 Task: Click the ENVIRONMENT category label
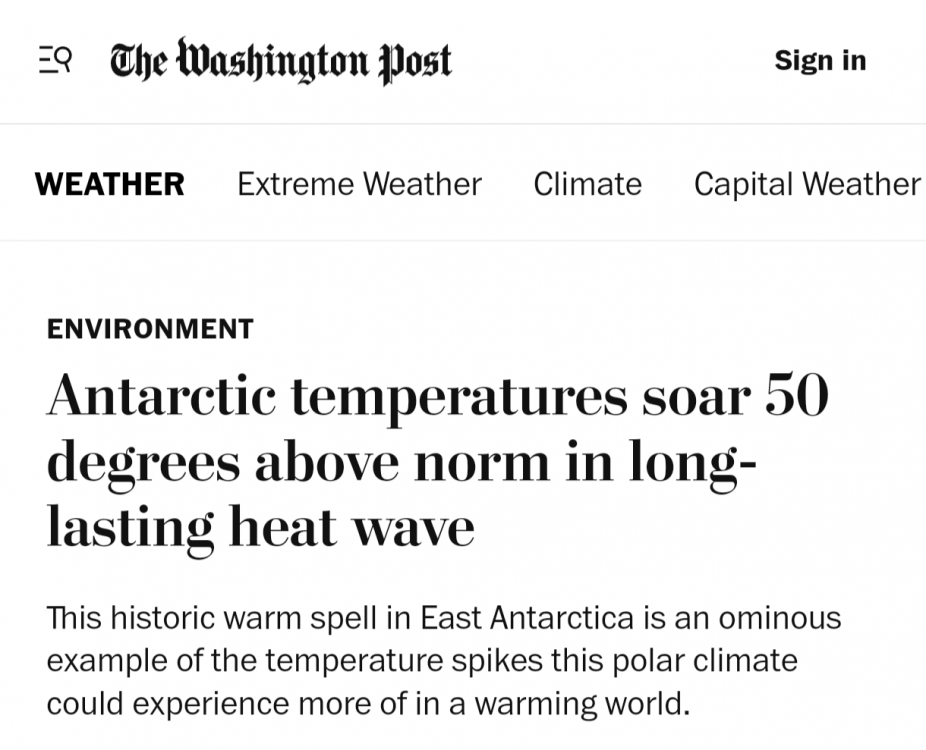coord(150,329)
